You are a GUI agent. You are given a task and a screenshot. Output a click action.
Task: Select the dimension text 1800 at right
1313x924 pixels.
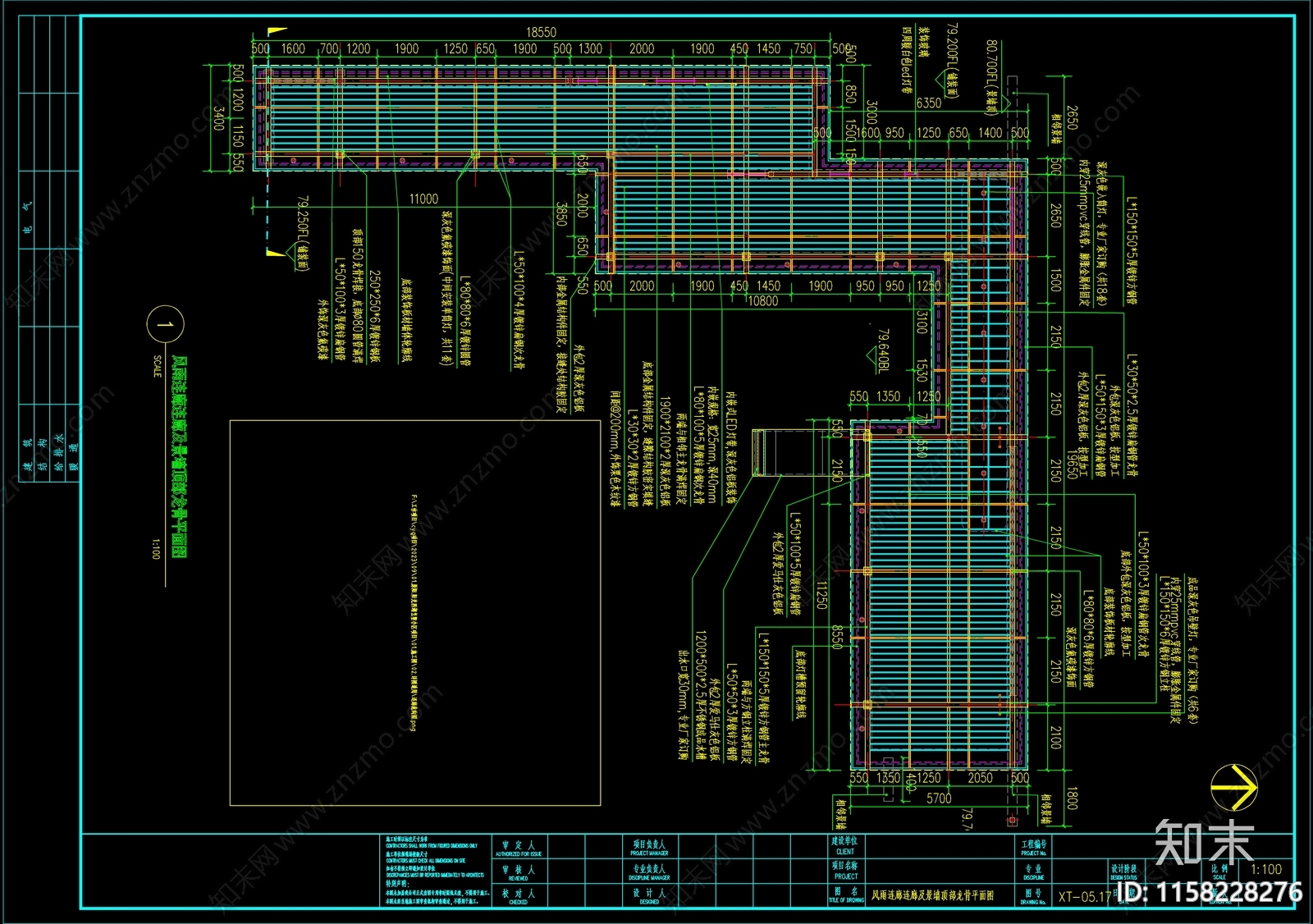pyautogui.click(x=1072, y=799)
